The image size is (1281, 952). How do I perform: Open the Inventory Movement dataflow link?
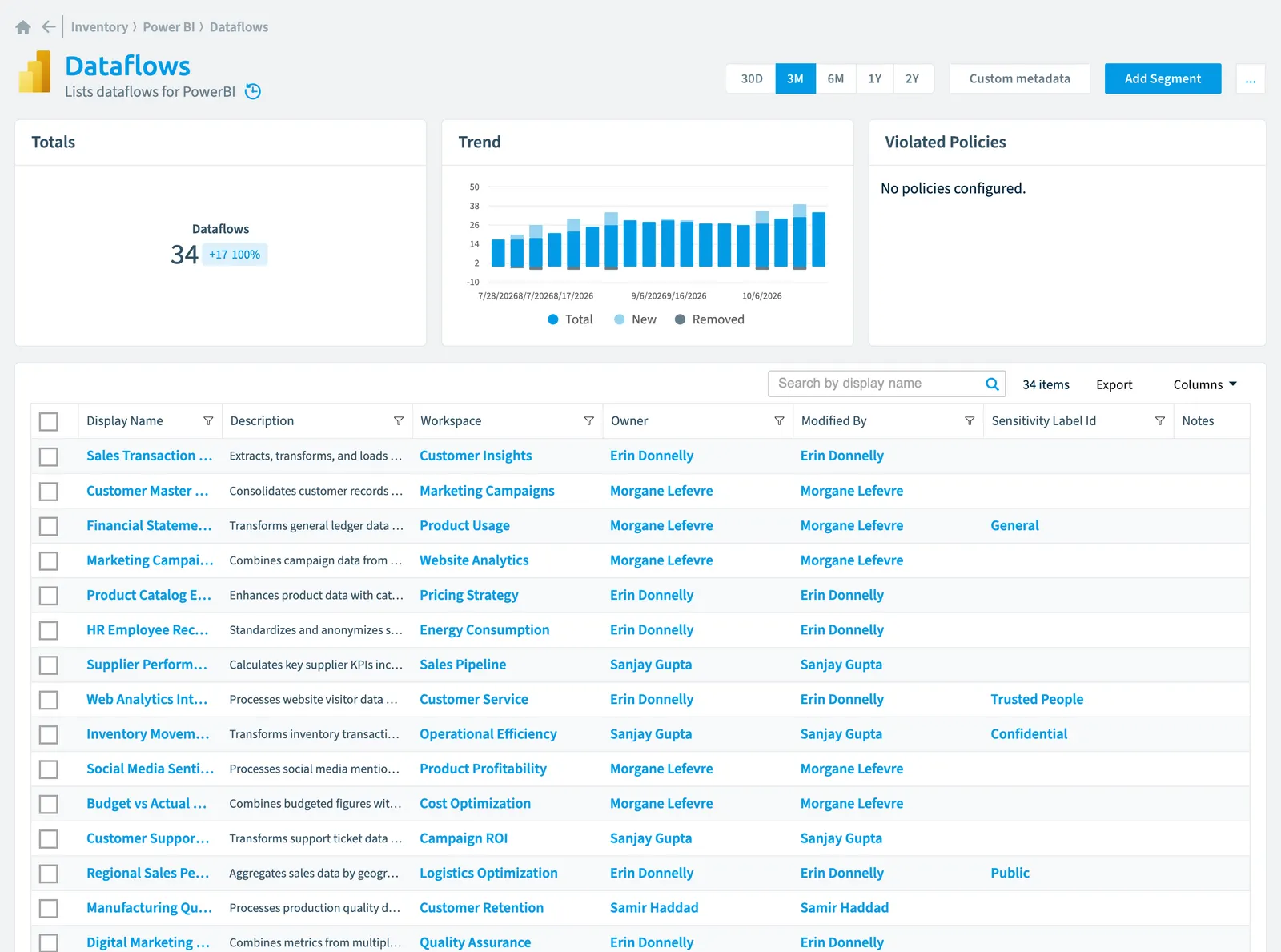click(147, 733)
